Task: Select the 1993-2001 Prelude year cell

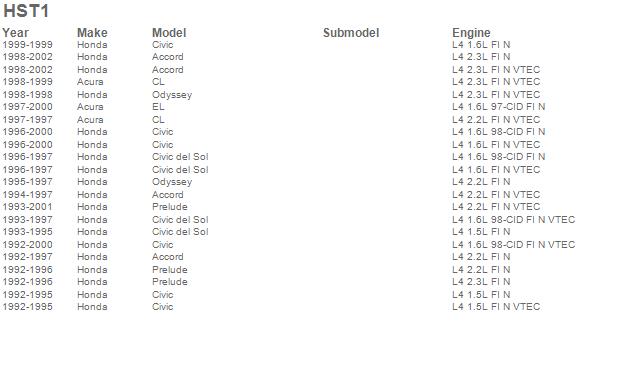Action: pyautogui.click(x=28, y=207)
